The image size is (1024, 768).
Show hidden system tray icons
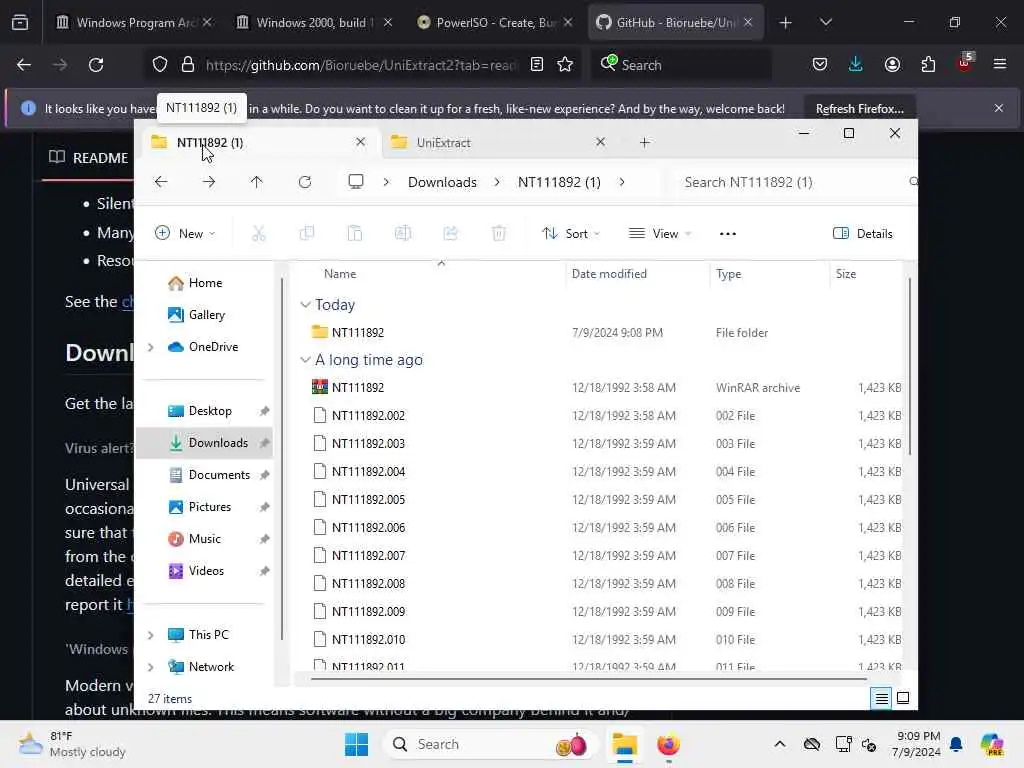pos(780,744)
